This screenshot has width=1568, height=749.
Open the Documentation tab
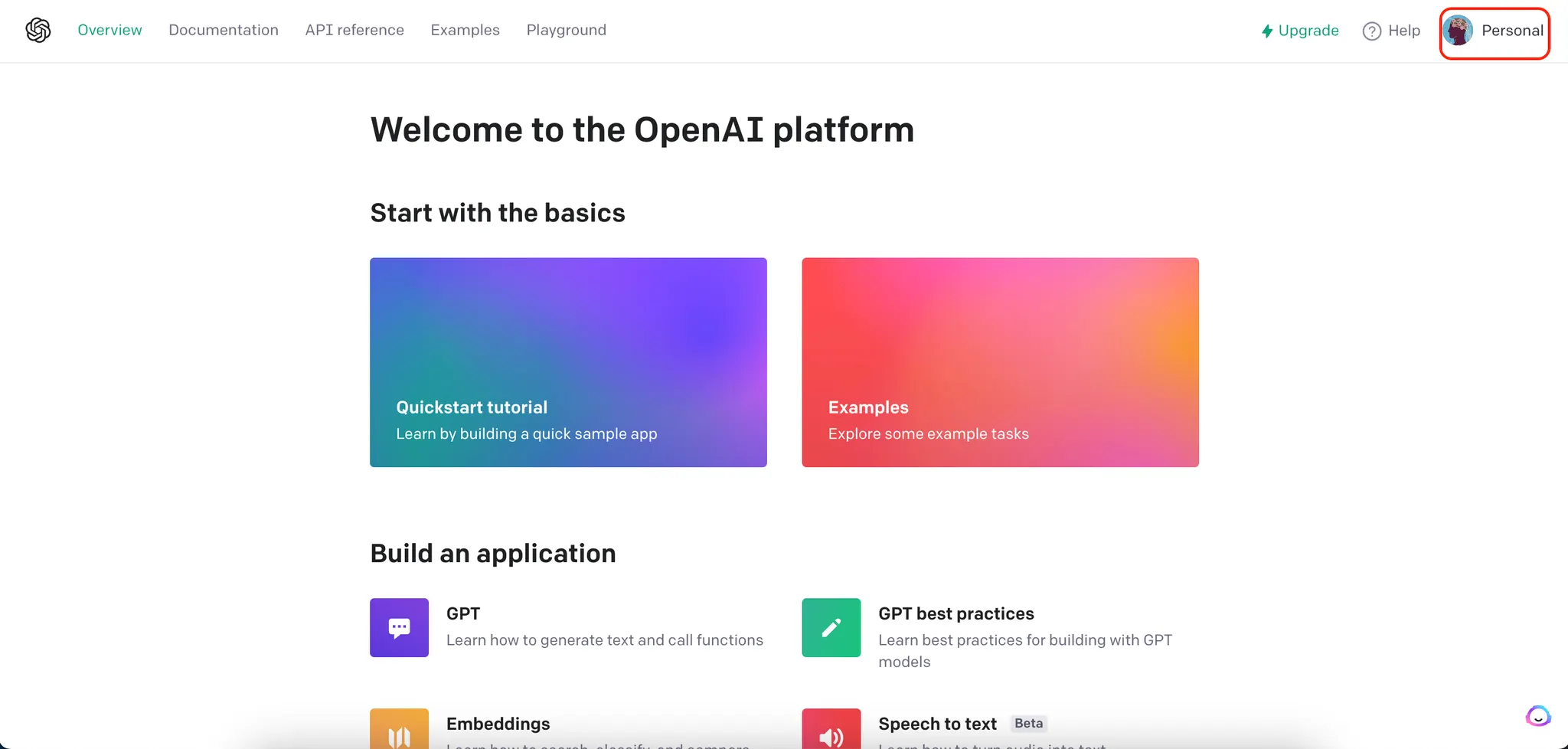click(x=224, y=30)
